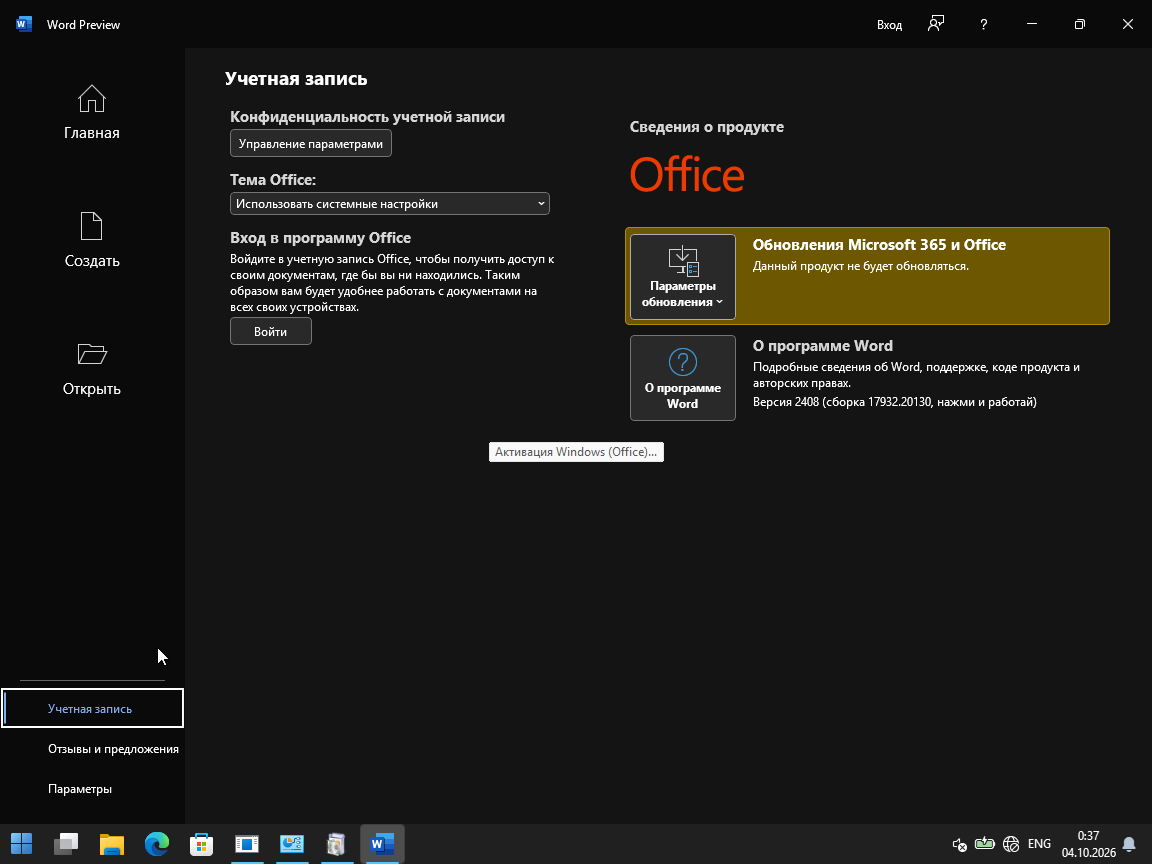Viewport: 1152px width, 864px height.
Task: Open the notifications bell icon
Action: pyautogui.click(x=1129, y=844)
